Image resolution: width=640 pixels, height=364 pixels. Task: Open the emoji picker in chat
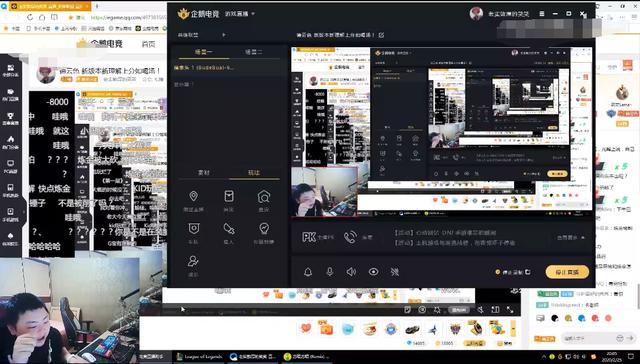tap(620, 338)
